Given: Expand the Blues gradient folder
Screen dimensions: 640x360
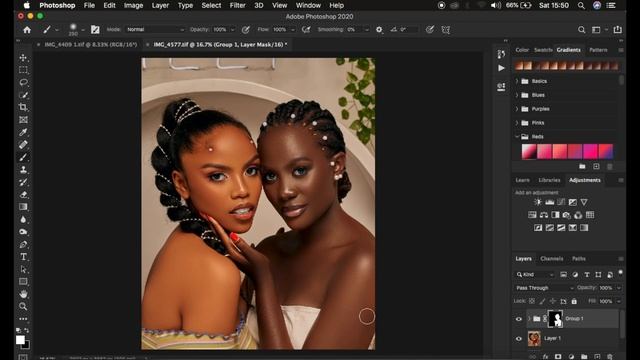Looking at the screenshot, I should point(517,95).
